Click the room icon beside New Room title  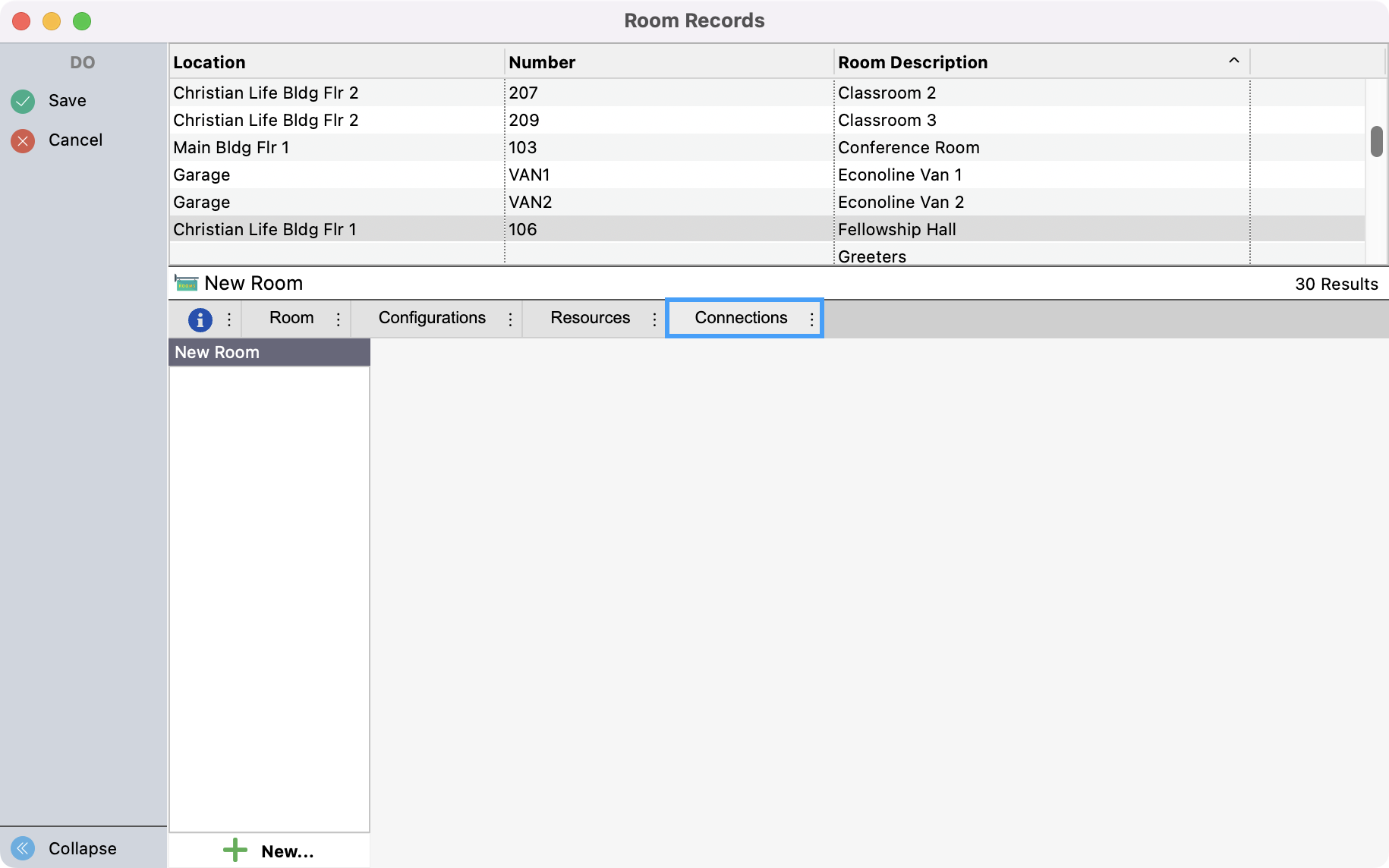point(186,283)
